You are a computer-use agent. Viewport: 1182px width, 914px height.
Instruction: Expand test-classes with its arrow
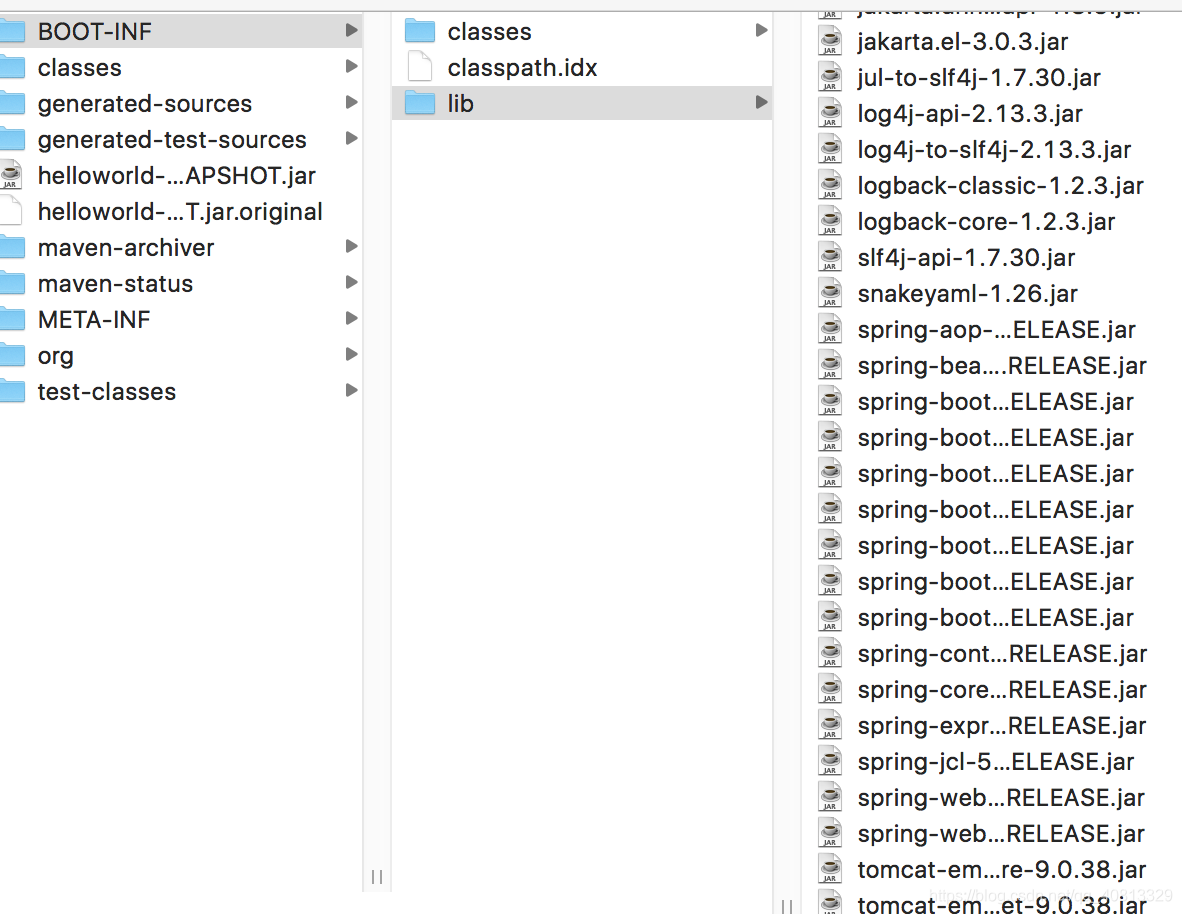point(351,390)
